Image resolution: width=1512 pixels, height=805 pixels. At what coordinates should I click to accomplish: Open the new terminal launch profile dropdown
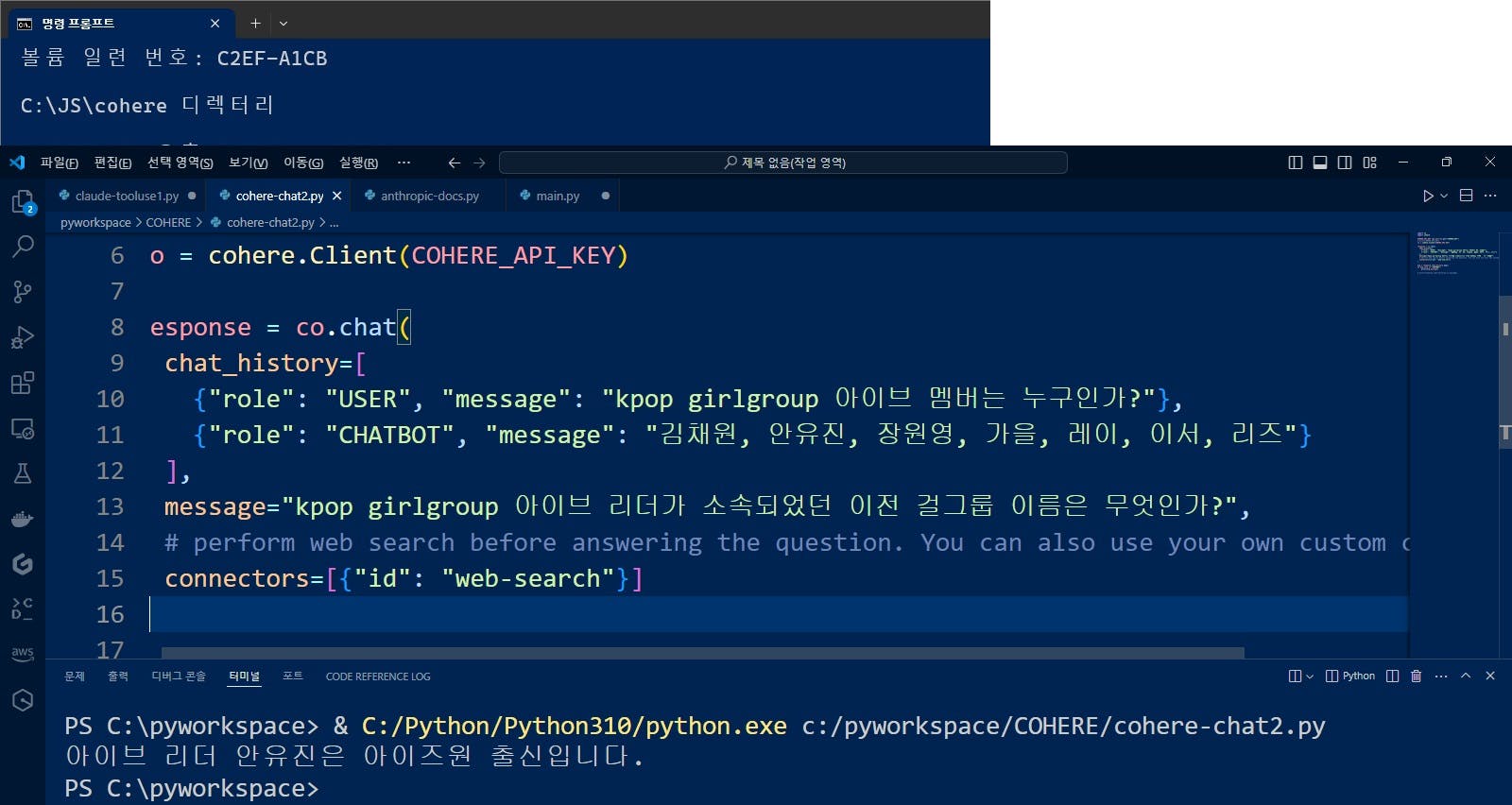(1309, 676)
